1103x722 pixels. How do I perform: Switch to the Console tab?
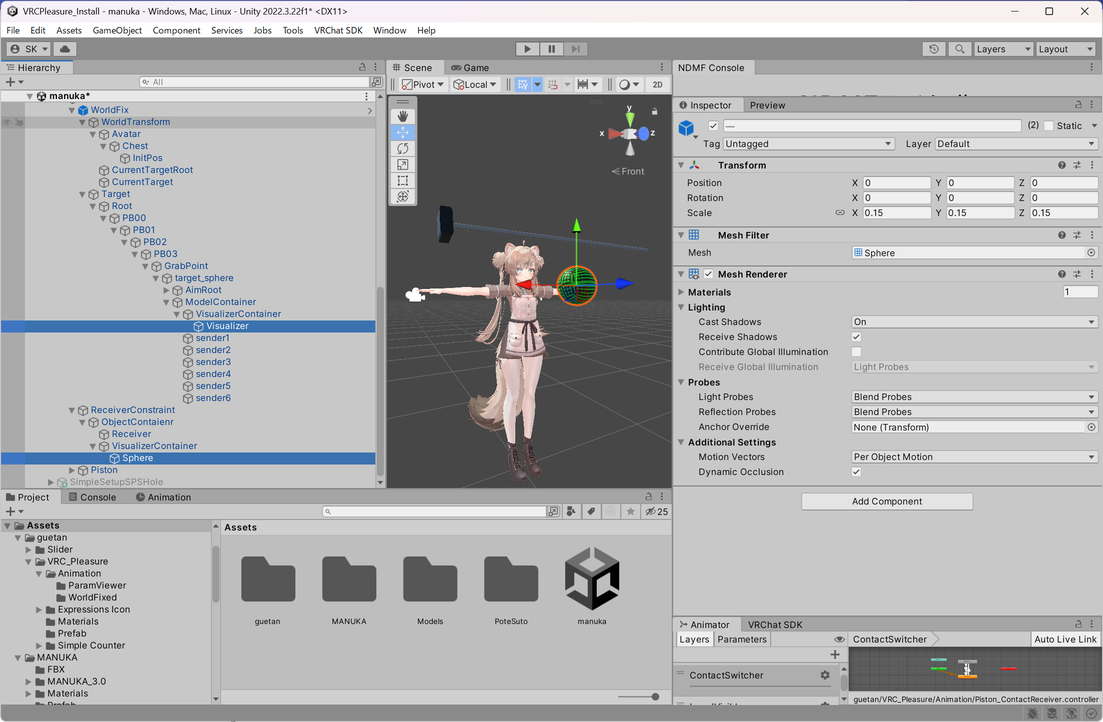(x=91, y=497)
